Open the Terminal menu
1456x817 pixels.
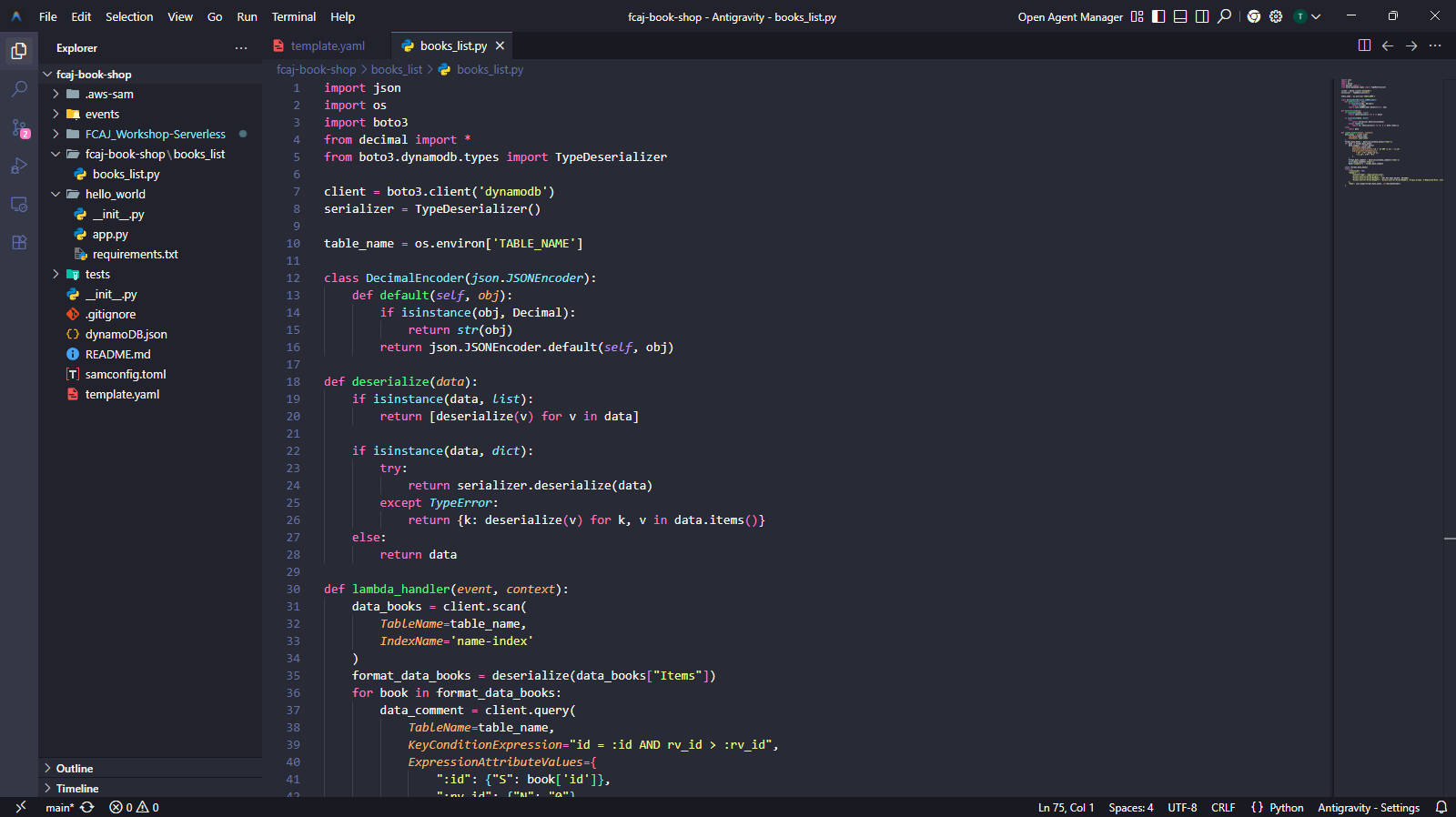(x=294, y=16)
